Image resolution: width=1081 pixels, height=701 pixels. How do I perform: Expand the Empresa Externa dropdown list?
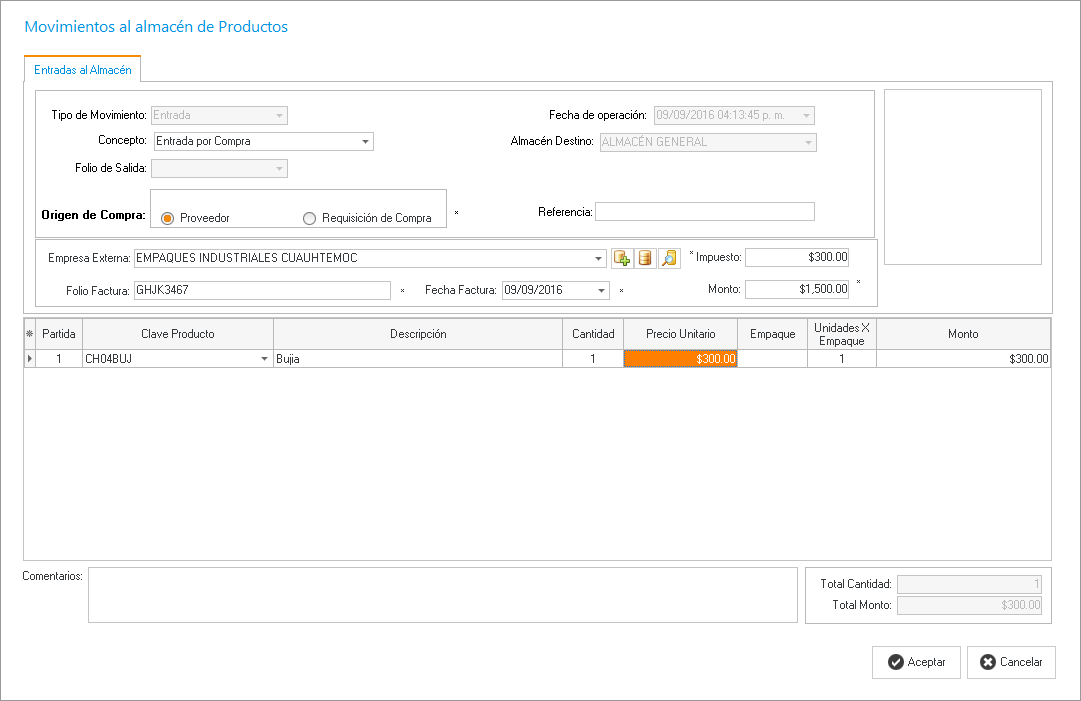[598, 259]
